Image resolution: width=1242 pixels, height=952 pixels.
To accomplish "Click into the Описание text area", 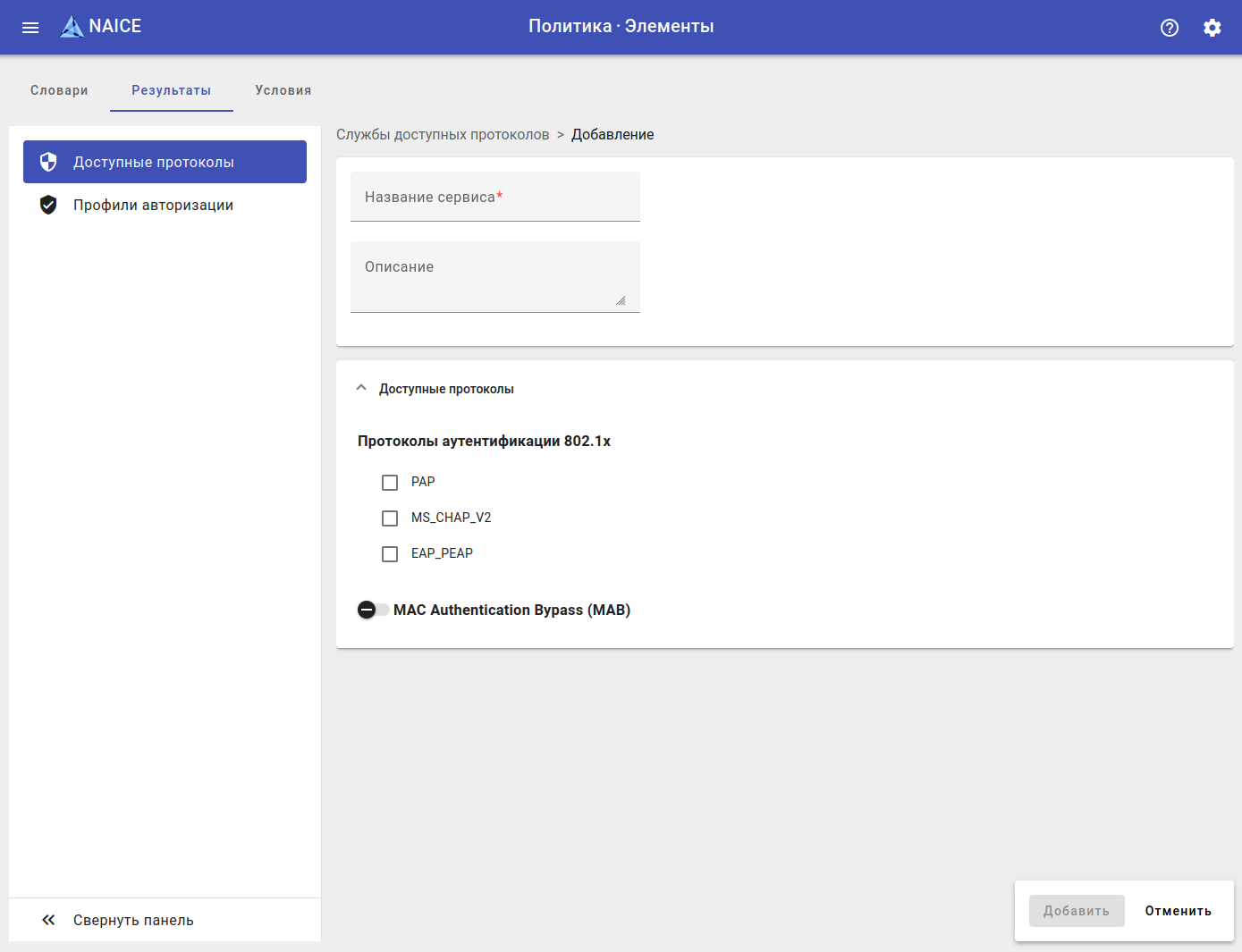I will 494,277.
